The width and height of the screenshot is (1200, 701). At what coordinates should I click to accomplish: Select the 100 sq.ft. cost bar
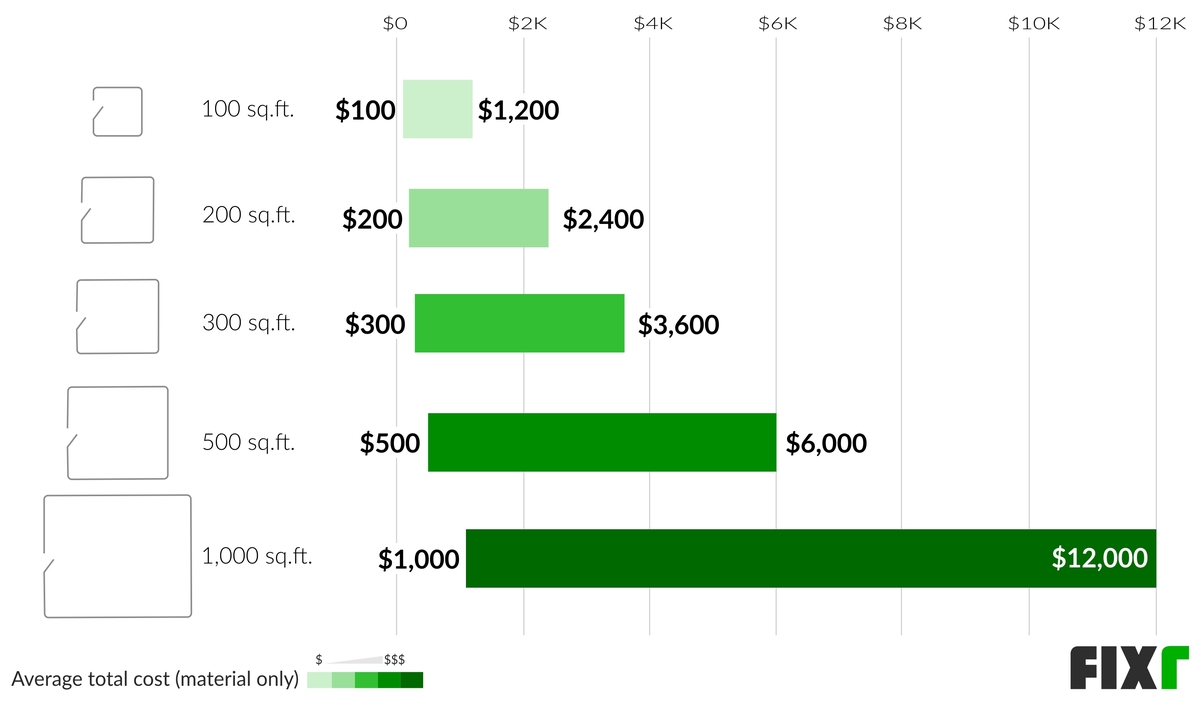tap(437, 110)
